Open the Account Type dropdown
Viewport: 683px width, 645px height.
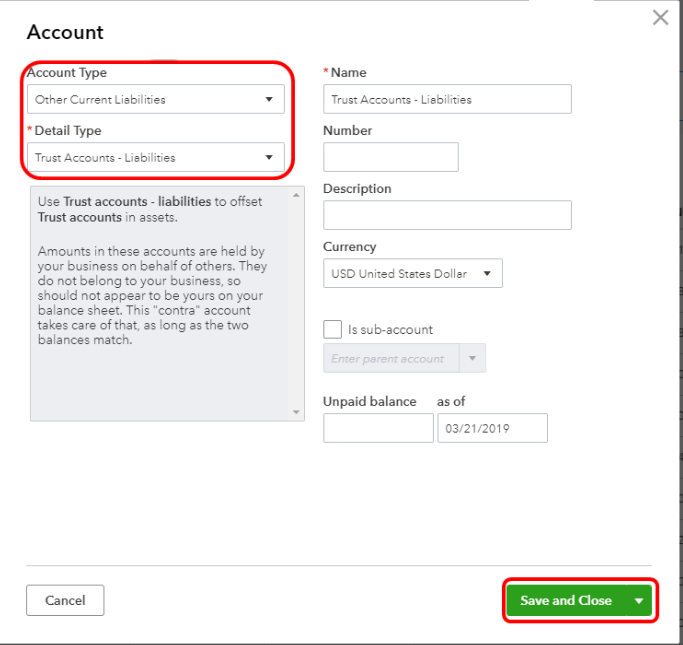pyautogui.click(x=155, y=99)
